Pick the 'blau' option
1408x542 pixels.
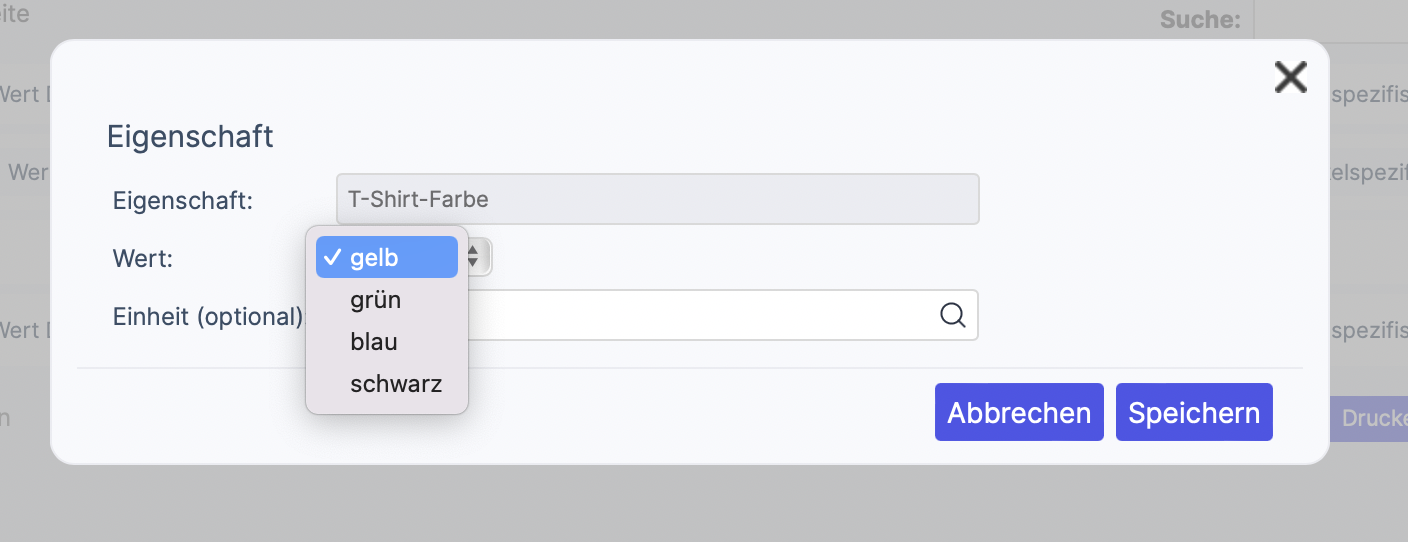tap(374, 342)
